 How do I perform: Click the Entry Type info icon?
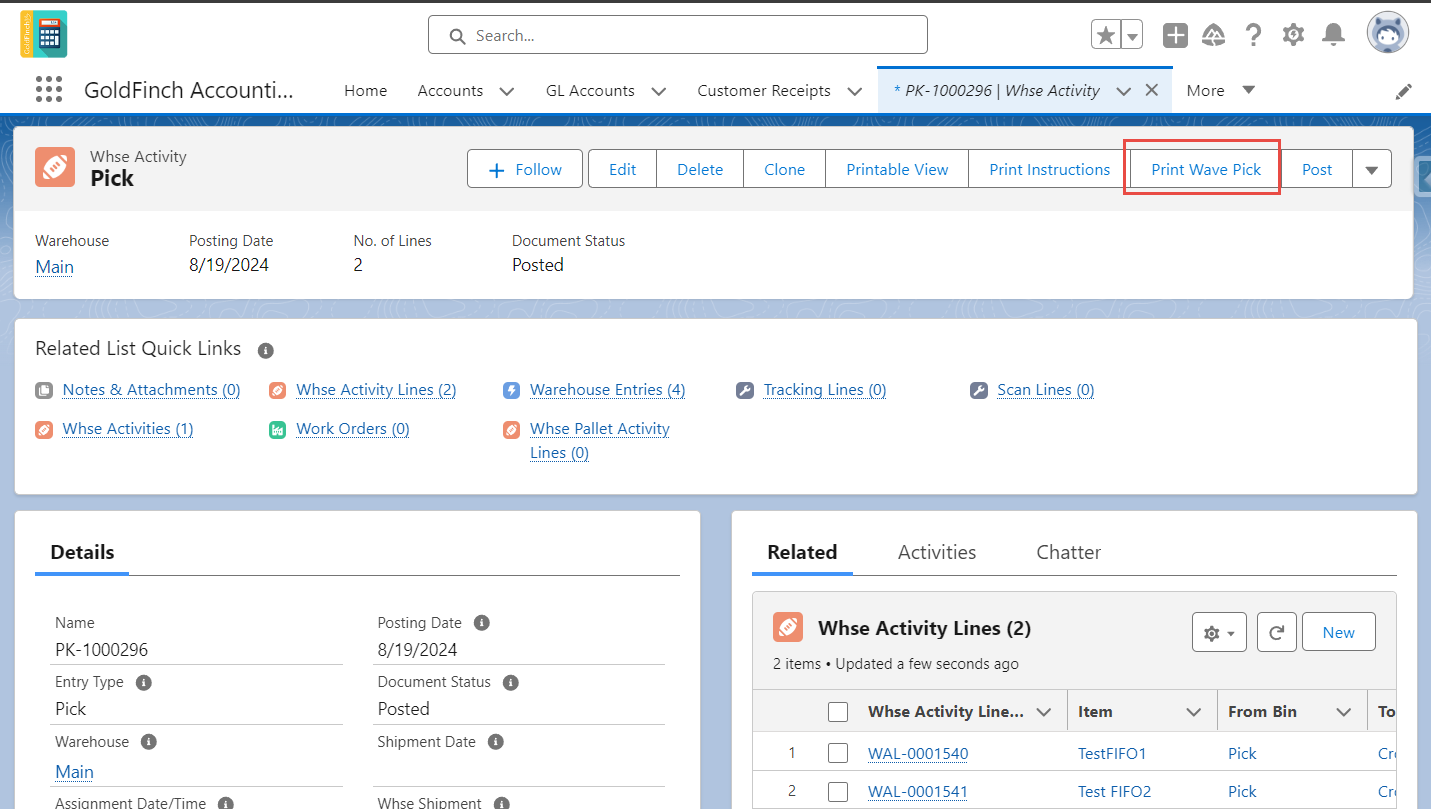click(x=143, y=682)
